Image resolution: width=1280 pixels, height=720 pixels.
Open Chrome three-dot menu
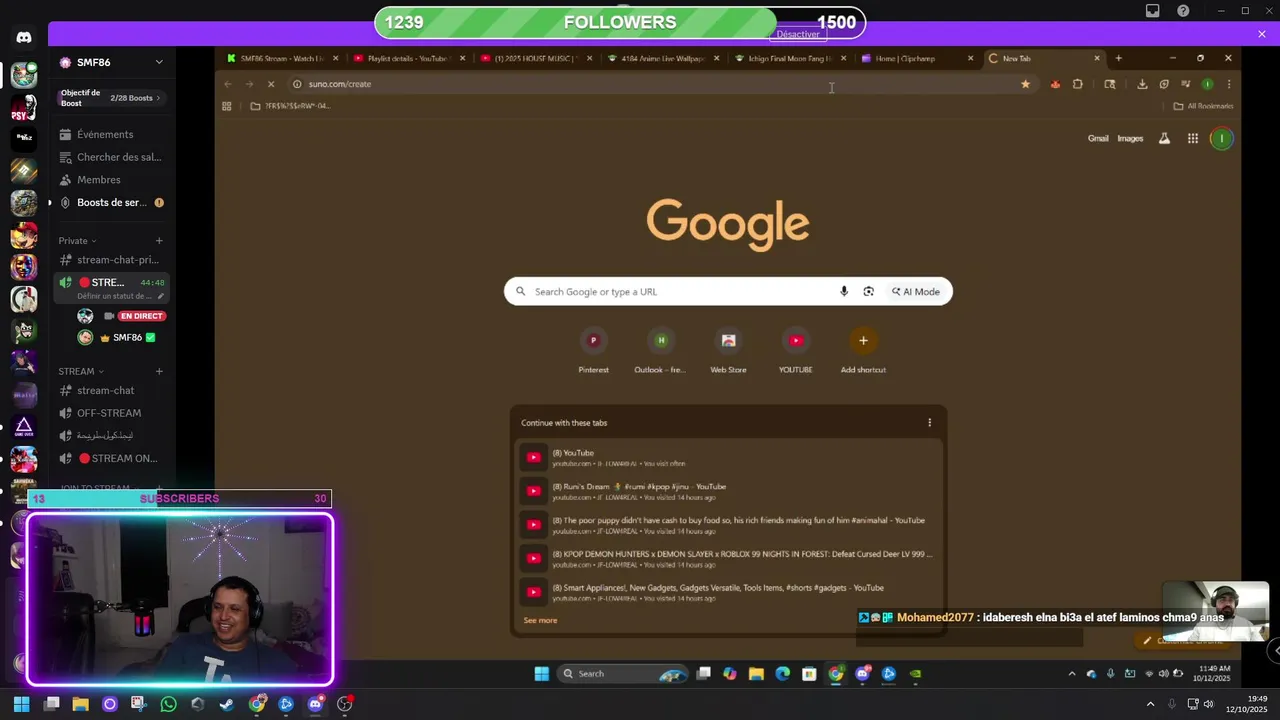tap(1229, 84)
